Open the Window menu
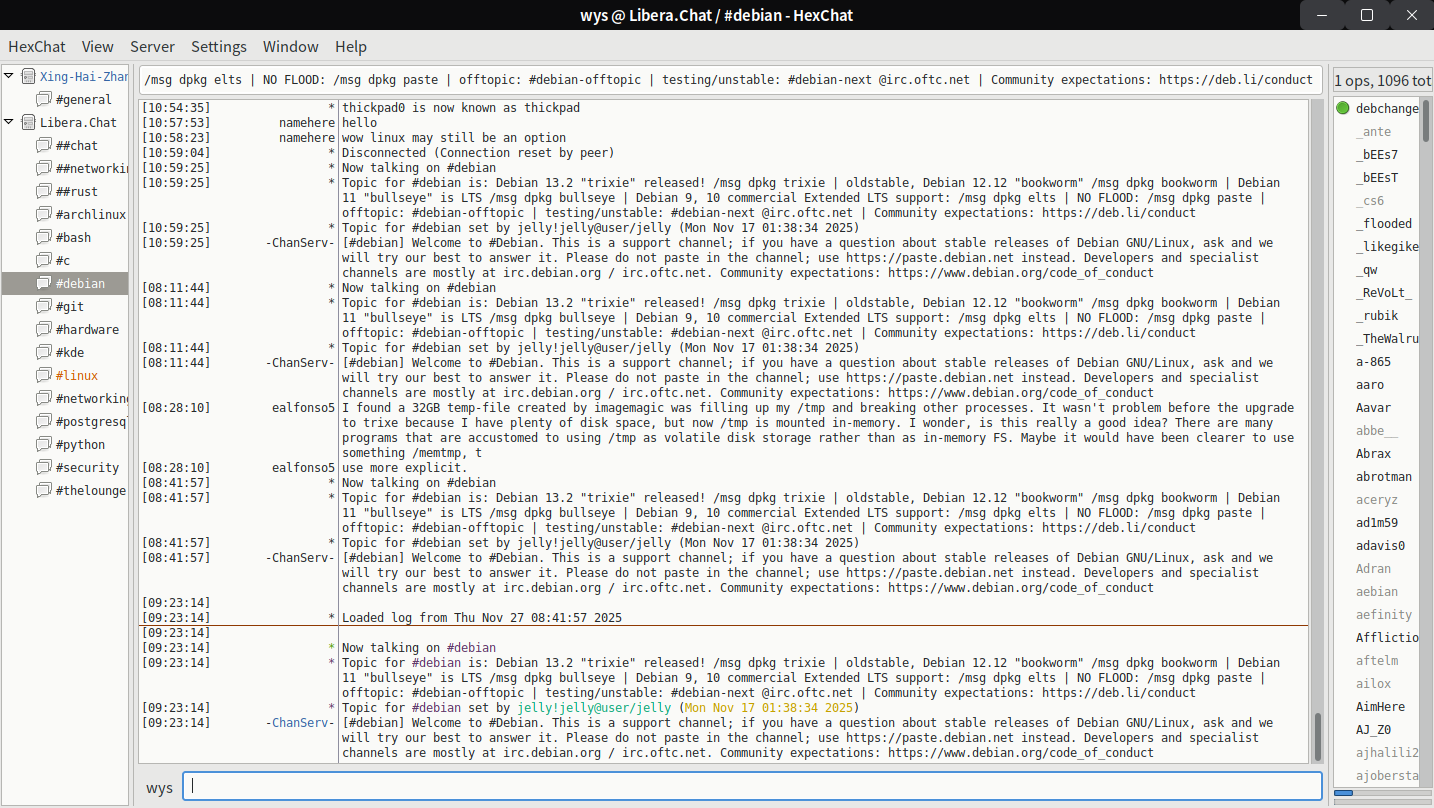 pos(291,47)
